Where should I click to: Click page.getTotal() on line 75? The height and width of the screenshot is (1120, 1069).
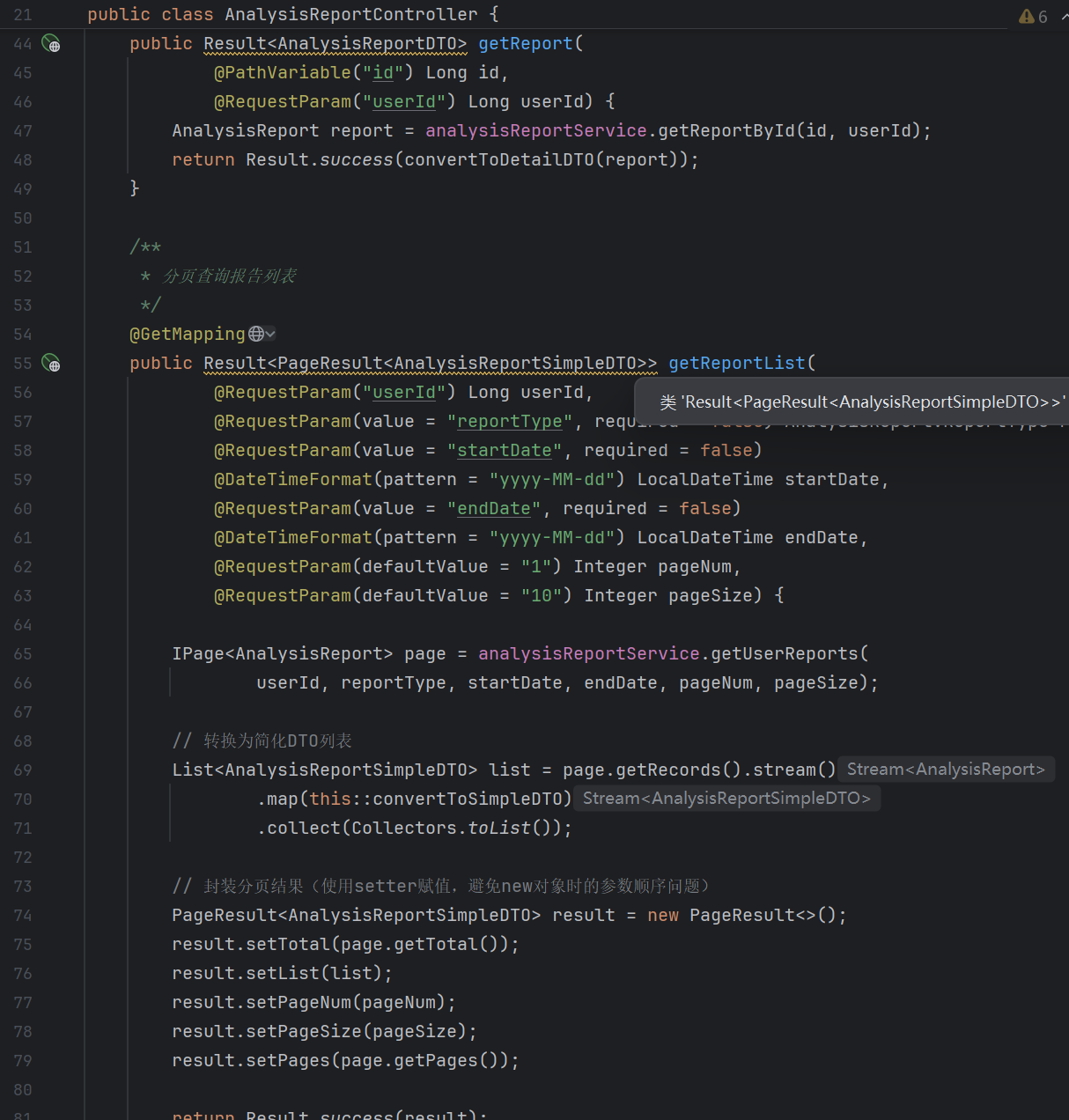point(420,945)
